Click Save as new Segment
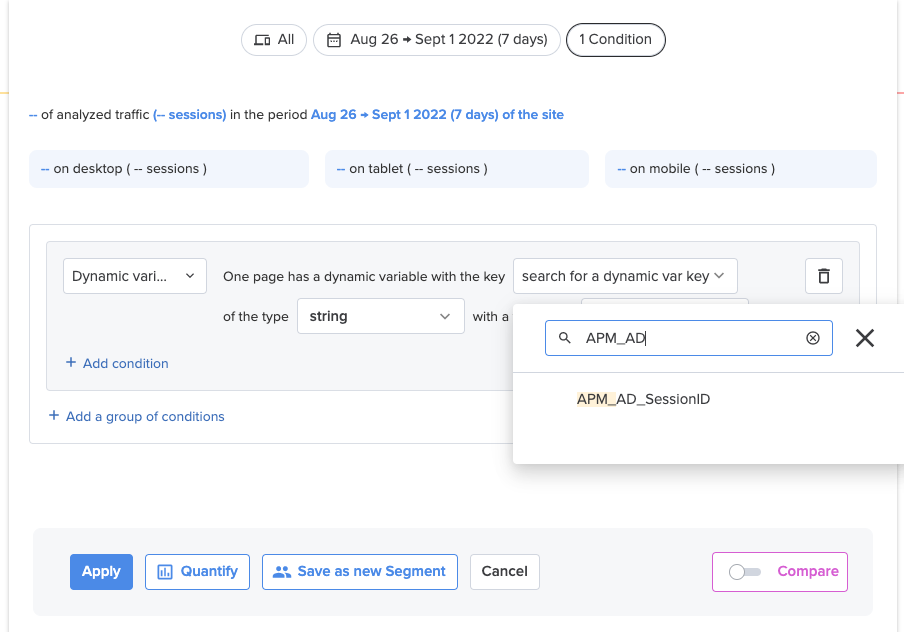The height and width of the screenshot is (632, 904). pos(360,571)
